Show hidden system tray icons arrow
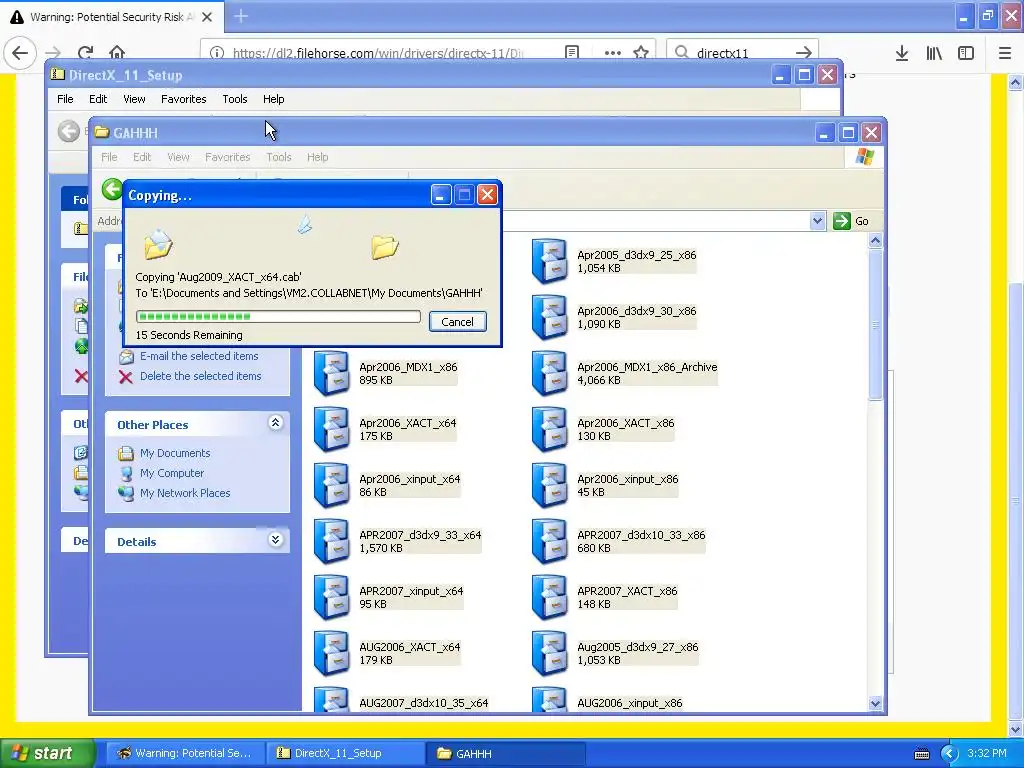Screen dimensions: 1024x768 [949, 754]
